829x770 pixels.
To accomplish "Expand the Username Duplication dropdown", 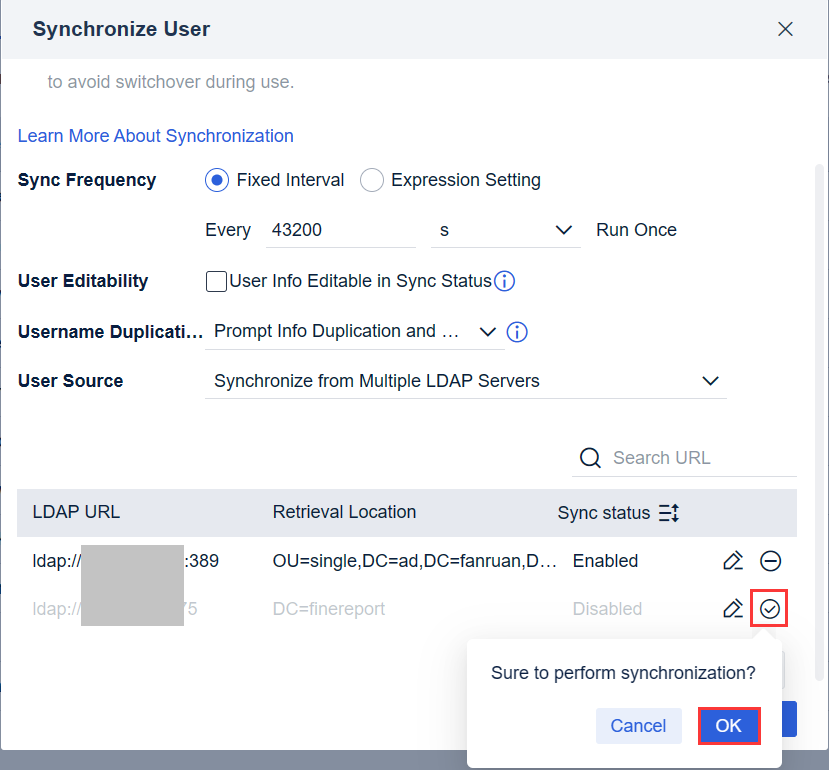I will [487, 331].
